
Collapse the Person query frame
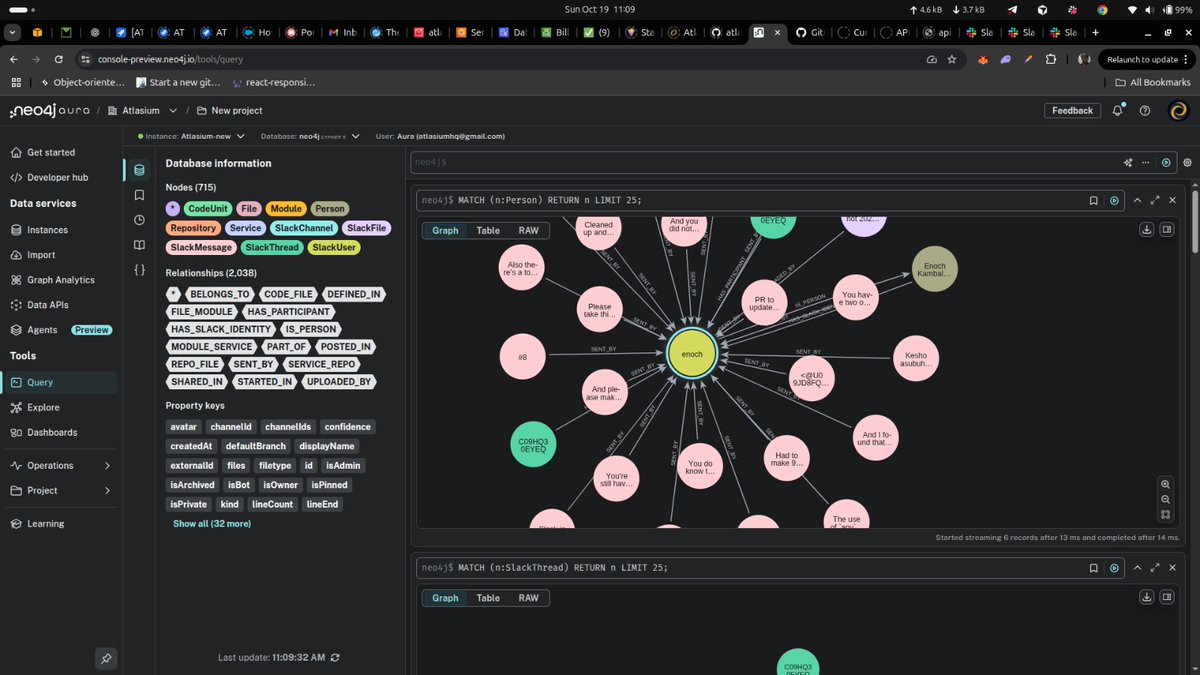click(1136, 200)
